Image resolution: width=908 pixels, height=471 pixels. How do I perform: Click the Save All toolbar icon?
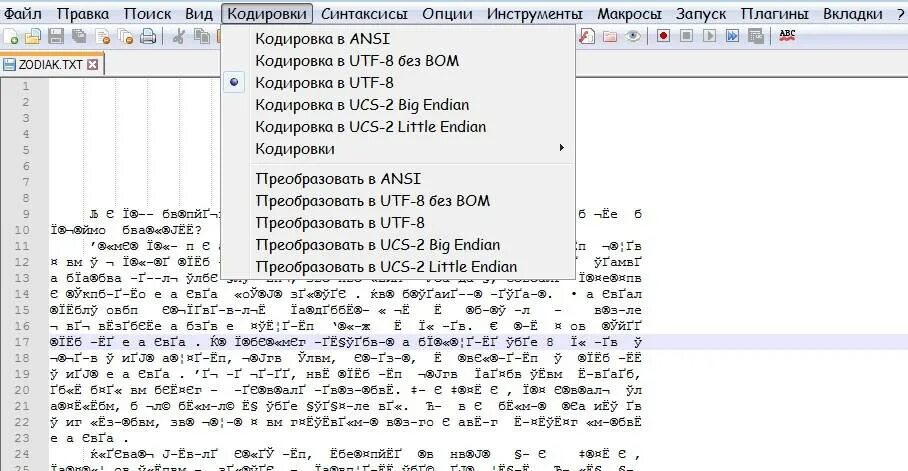tap(79, 36)
